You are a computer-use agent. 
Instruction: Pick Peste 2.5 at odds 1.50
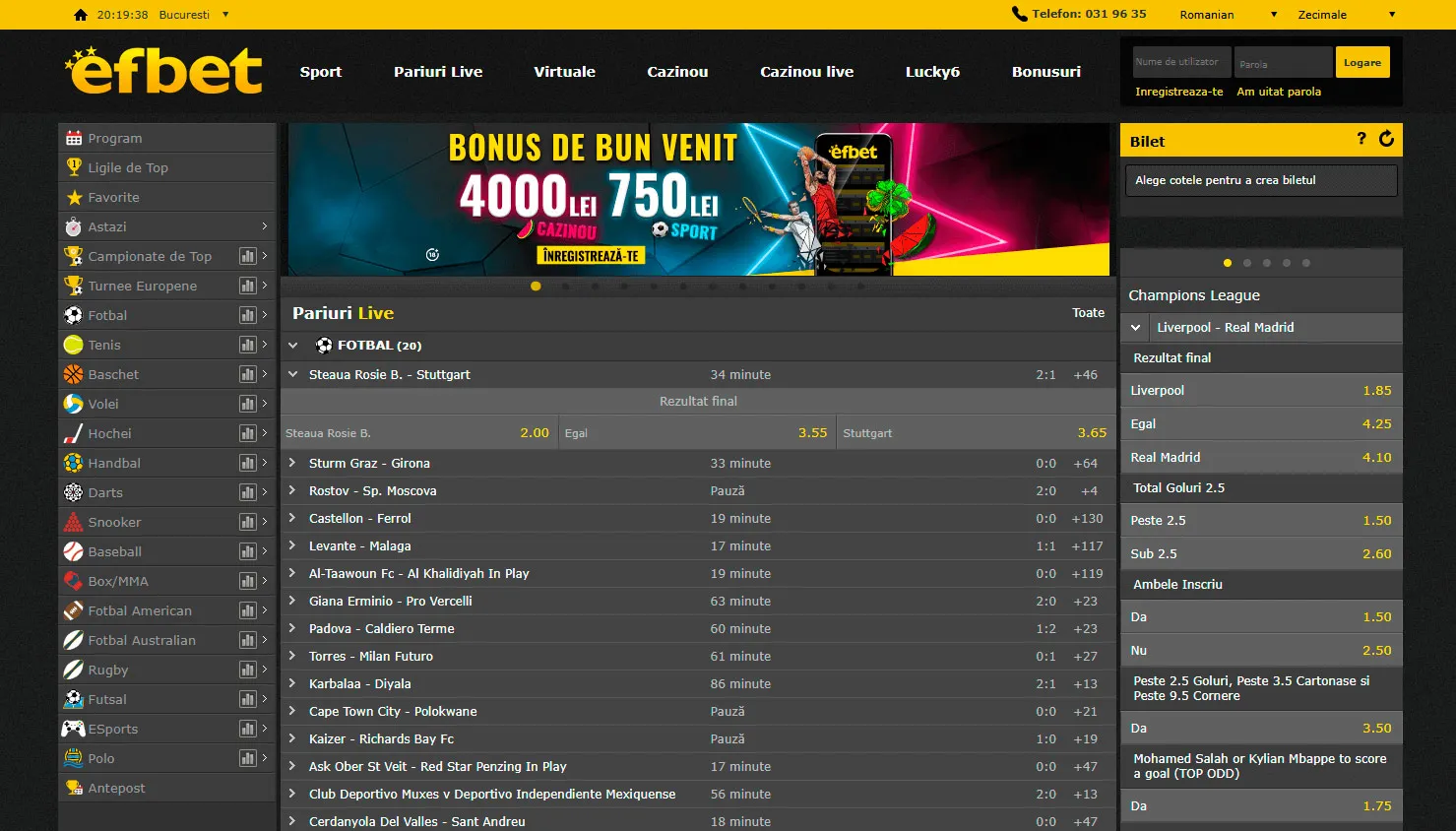[1261, 520]
